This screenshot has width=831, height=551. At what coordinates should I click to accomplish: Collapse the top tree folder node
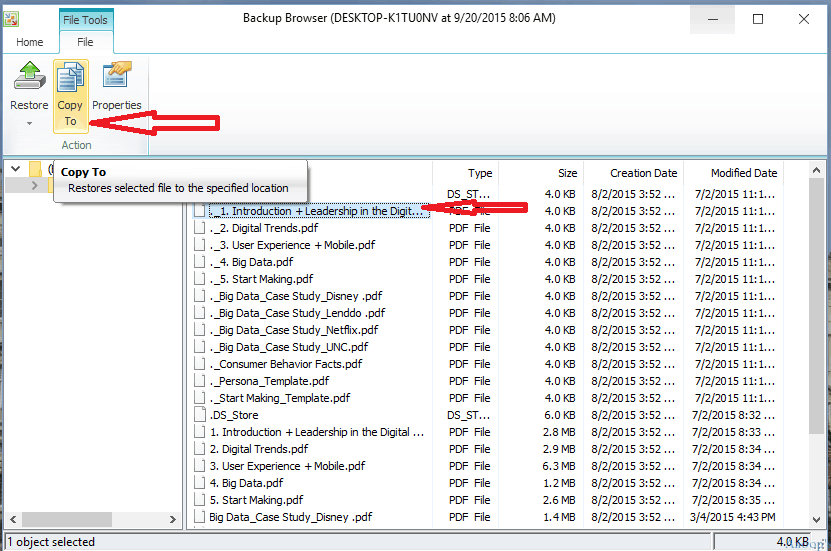[16, 169]
